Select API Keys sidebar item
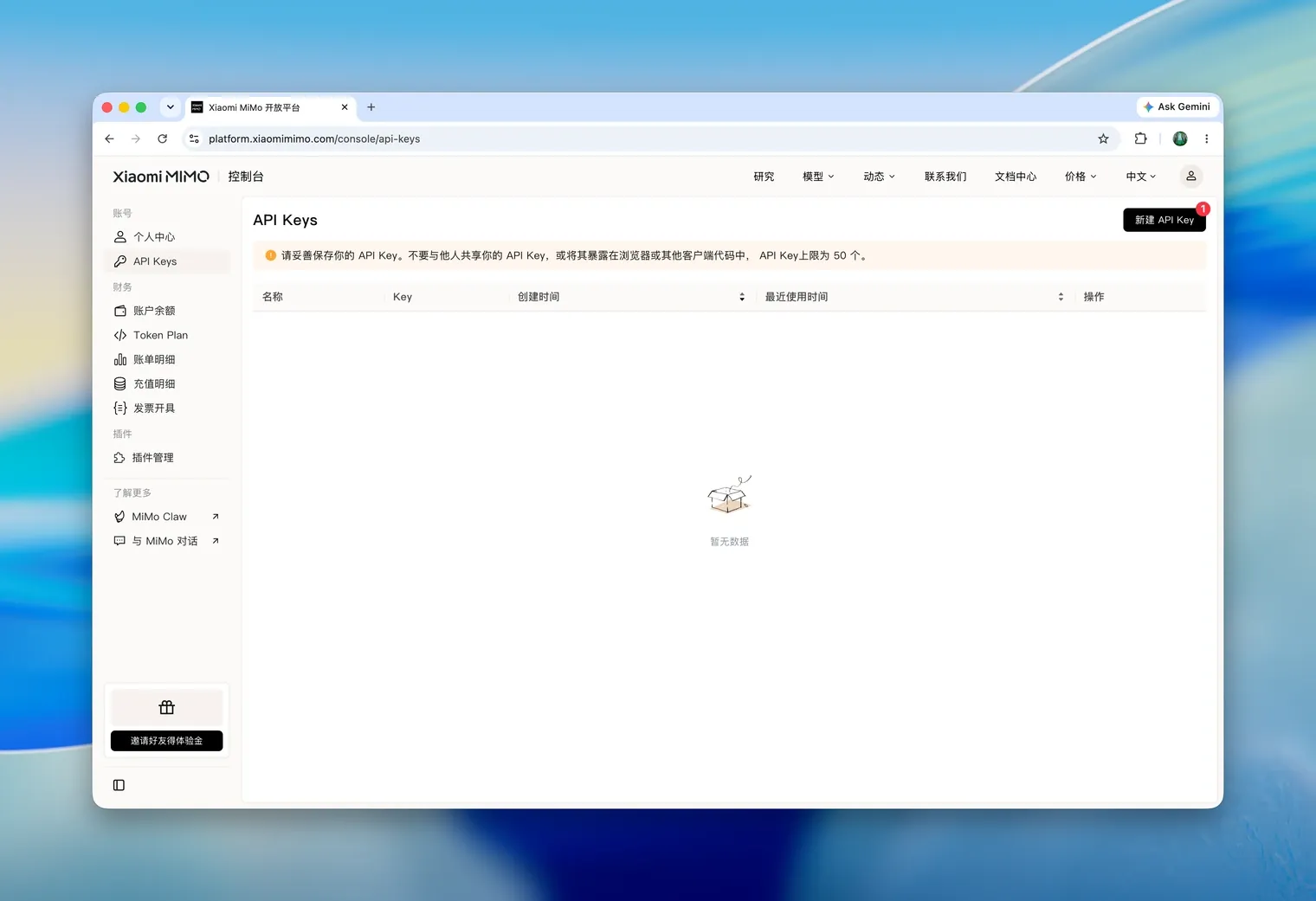 (166, 261)
